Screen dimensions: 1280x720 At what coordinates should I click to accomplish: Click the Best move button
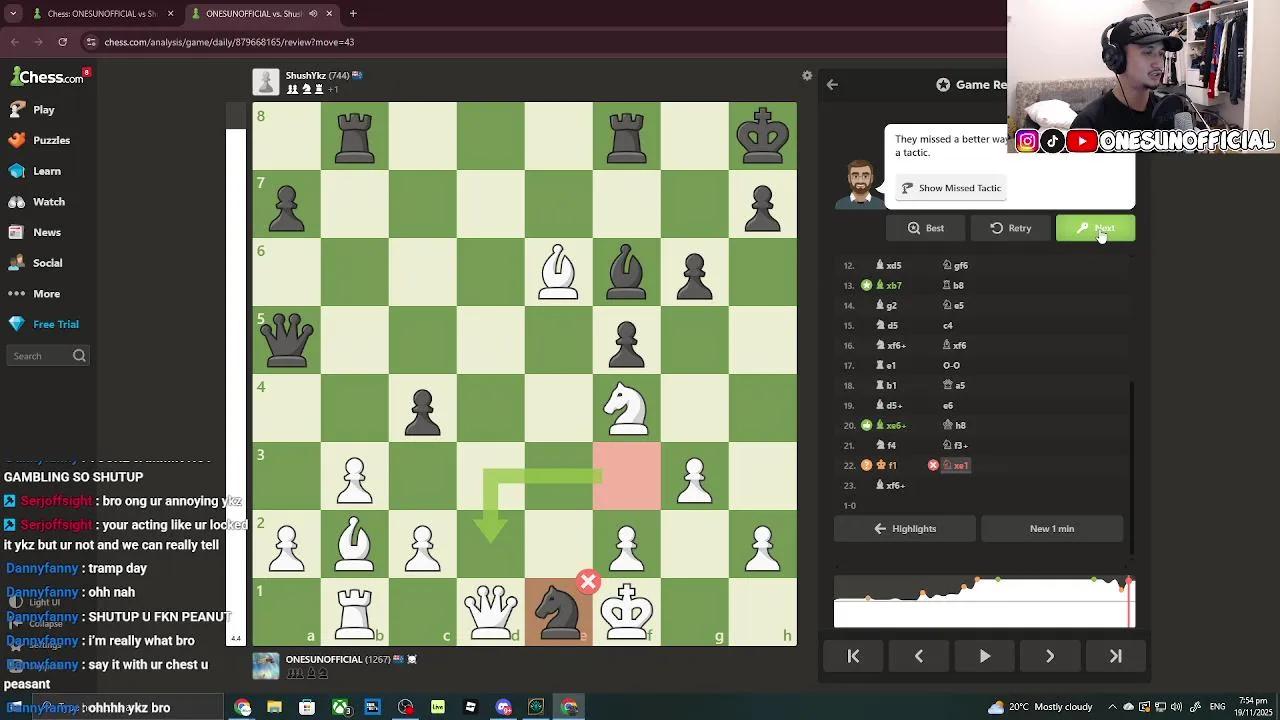tap(925, 228)
